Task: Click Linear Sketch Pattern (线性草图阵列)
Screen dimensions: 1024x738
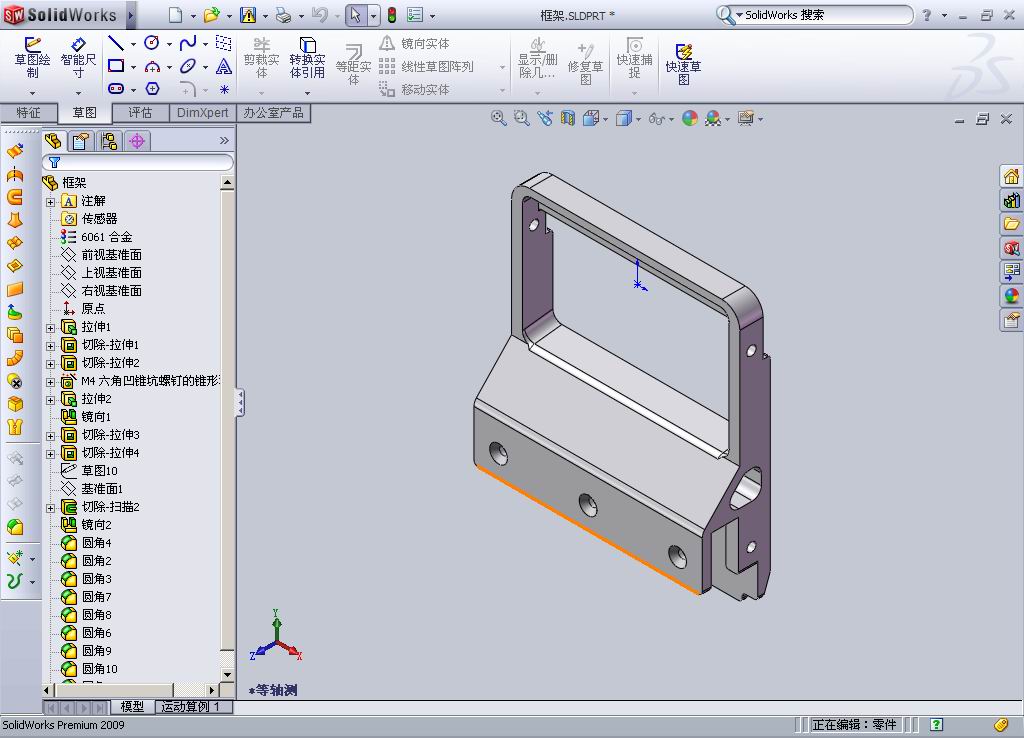Action: (426, 67)
